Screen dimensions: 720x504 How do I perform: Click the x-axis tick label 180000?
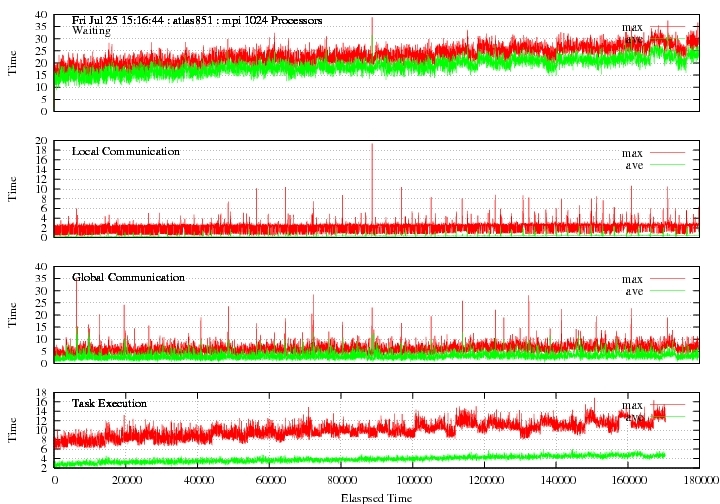coord(701,481)
